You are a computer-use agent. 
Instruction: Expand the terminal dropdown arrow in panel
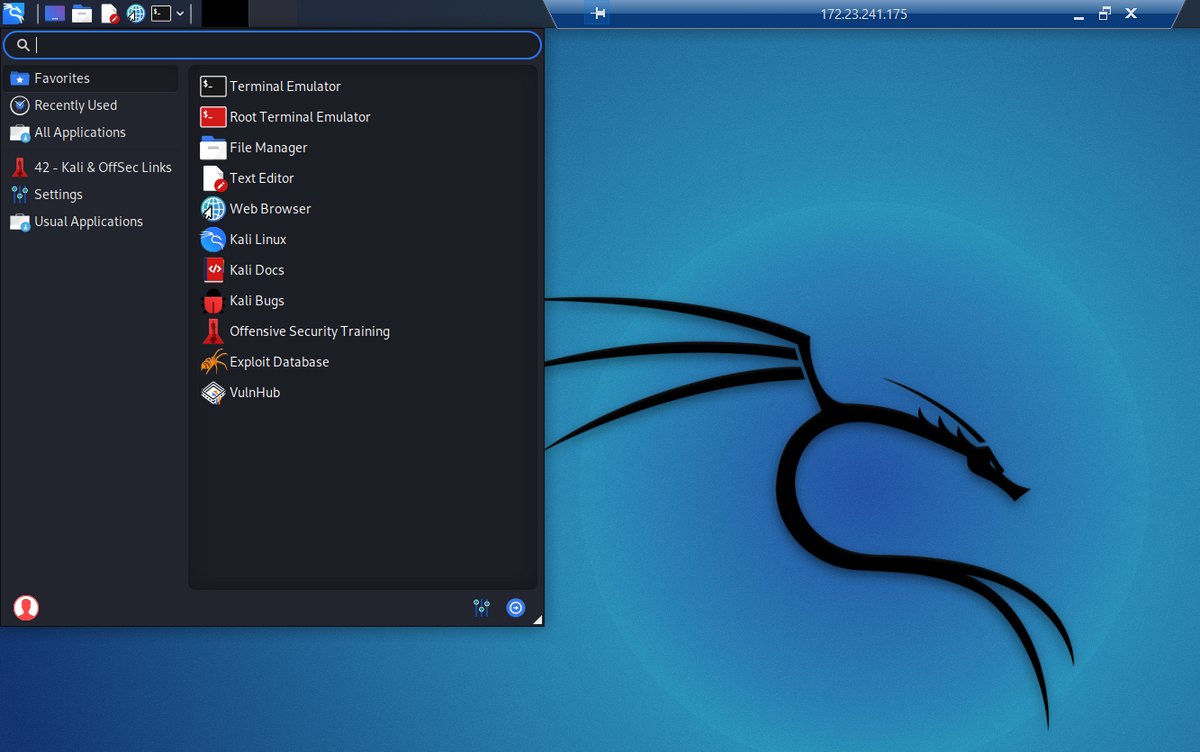(x=180, y=14)
